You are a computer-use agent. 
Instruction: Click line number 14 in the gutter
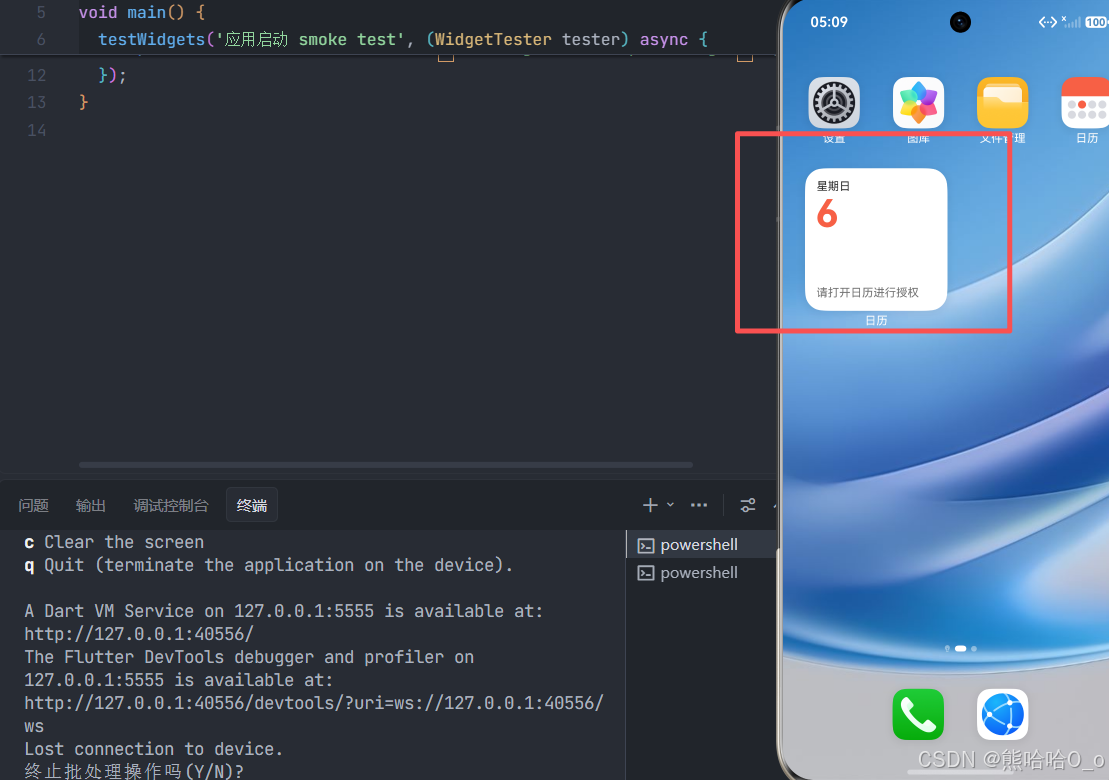point(37,130)
